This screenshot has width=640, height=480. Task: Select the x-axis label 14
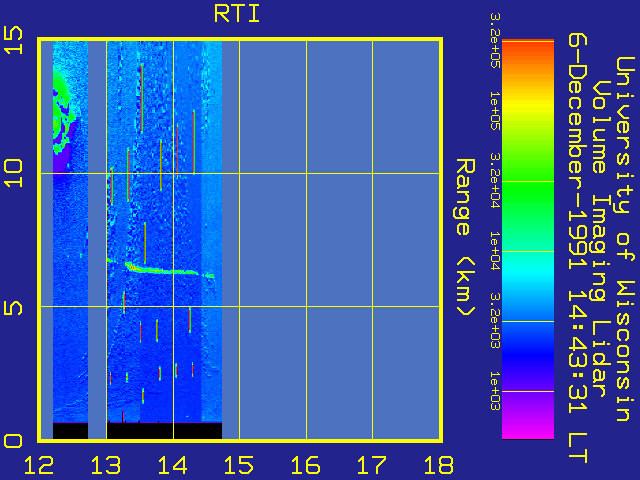point(173,465)
